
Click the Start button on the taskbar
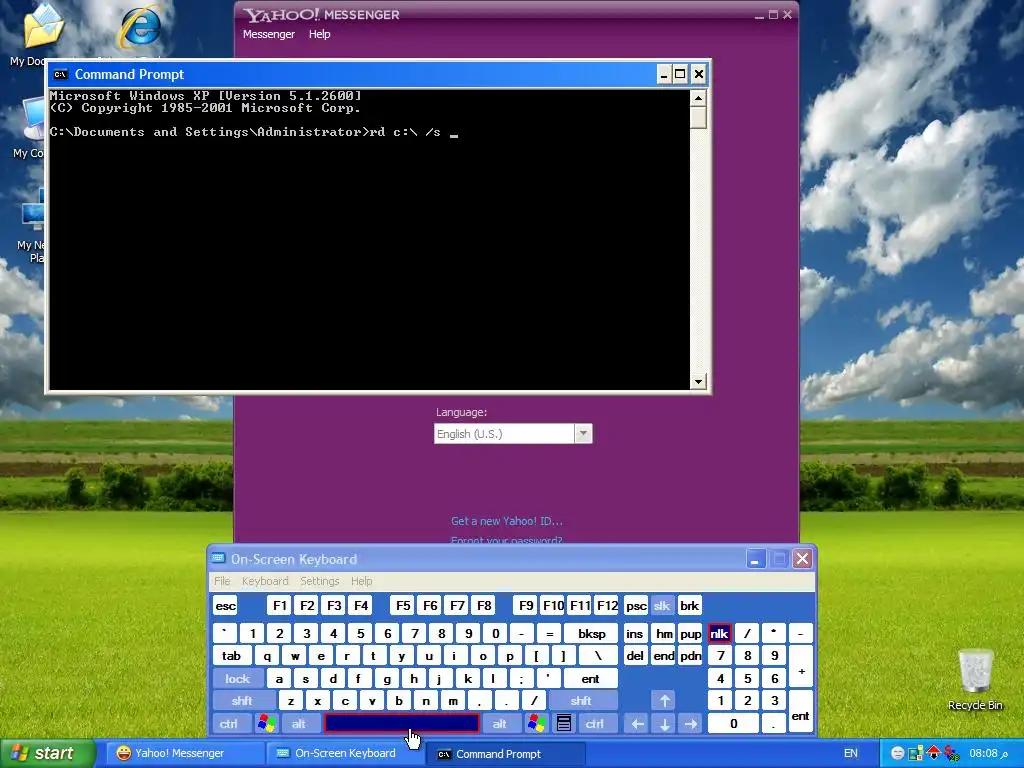[x=47, y=754]
